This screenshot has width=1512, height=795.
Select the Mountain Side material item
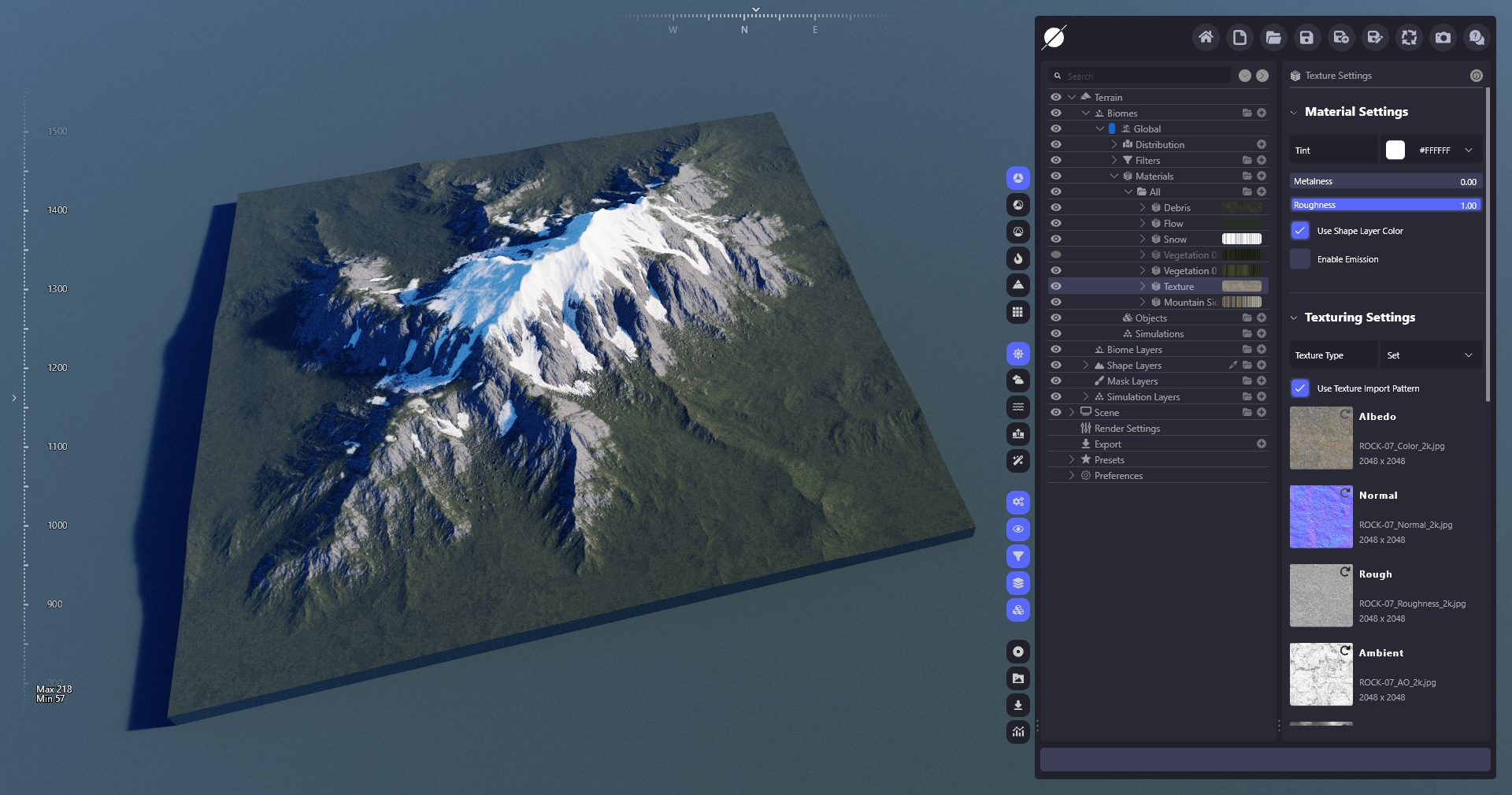coord(1190,302)
